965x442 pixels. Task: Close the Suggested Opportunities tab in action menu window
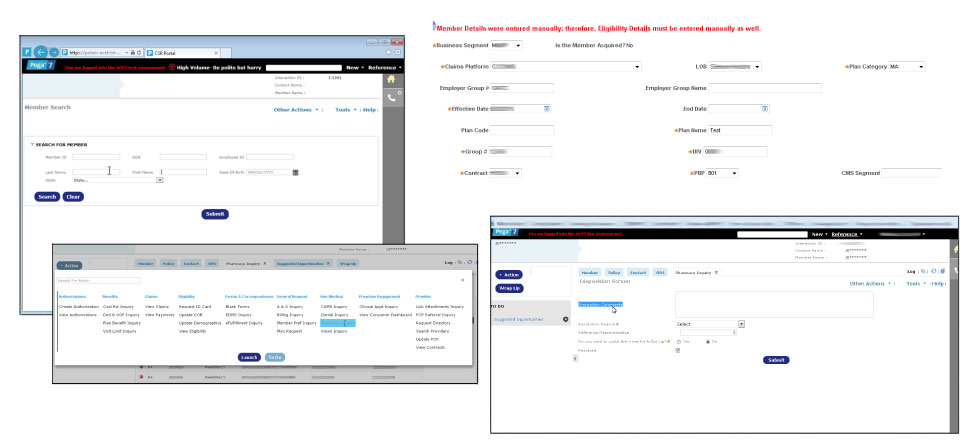[328, 263]
